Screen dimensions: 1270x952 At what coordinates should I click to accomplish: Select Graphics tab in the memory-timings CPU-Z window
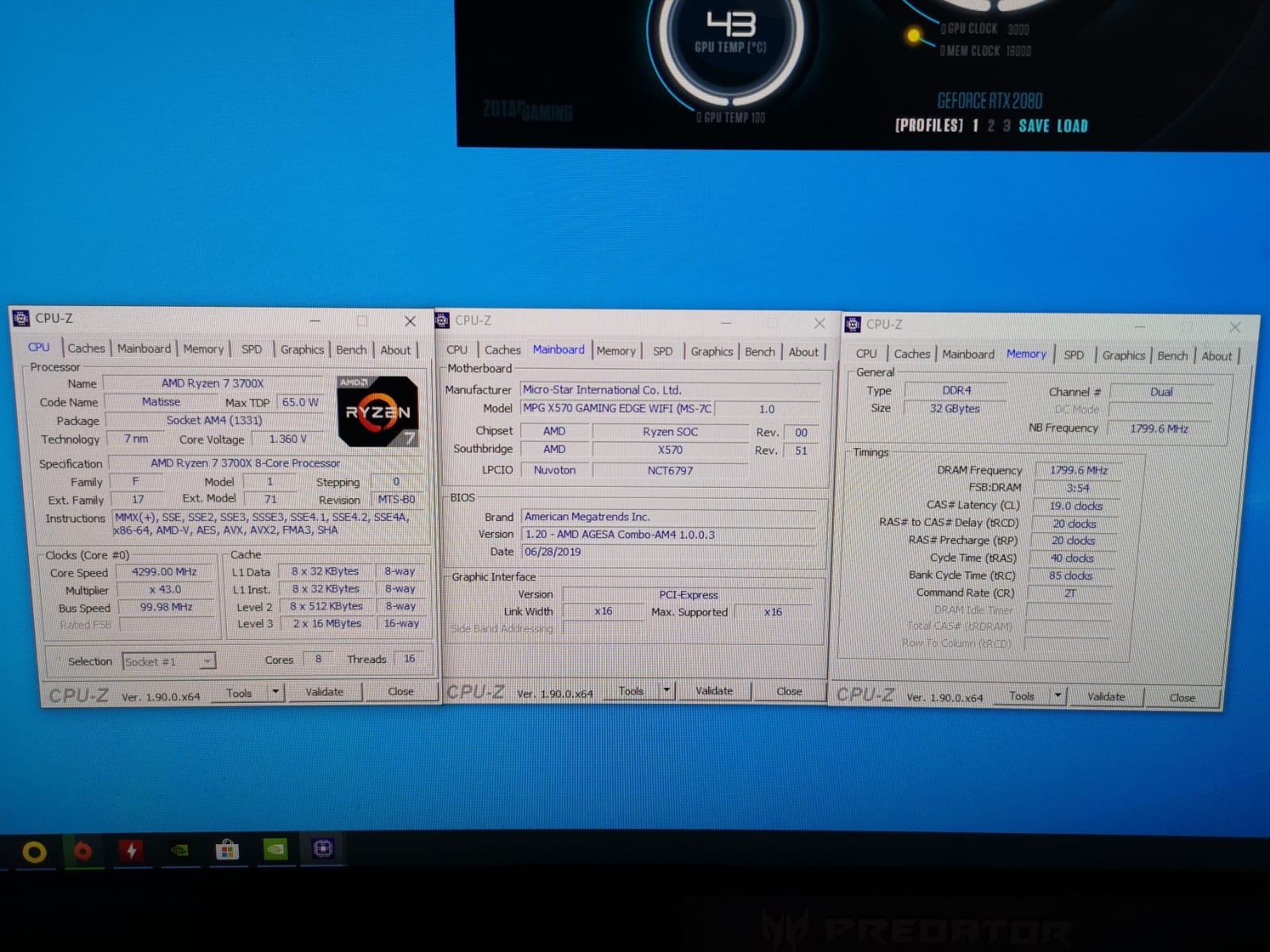1124,355
